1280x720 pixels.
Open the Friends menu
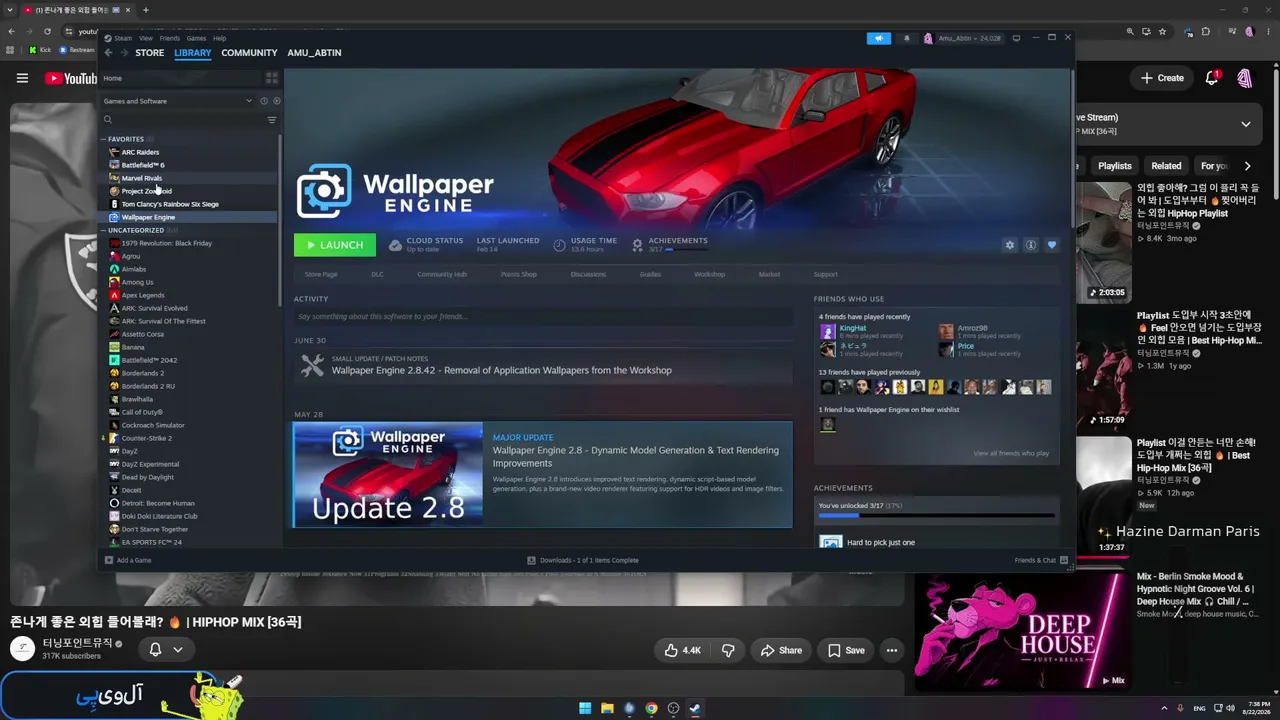(x=170, y=38)
